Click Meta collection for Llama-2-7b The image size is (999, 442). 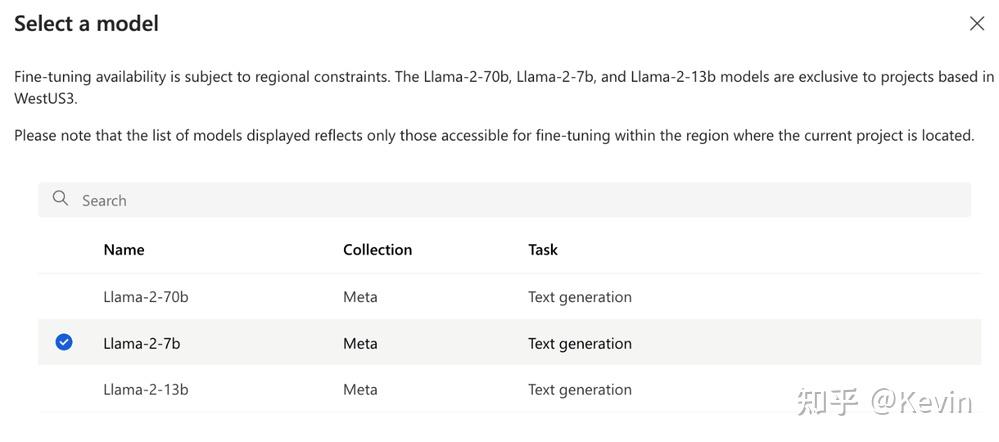click(360, 344)
